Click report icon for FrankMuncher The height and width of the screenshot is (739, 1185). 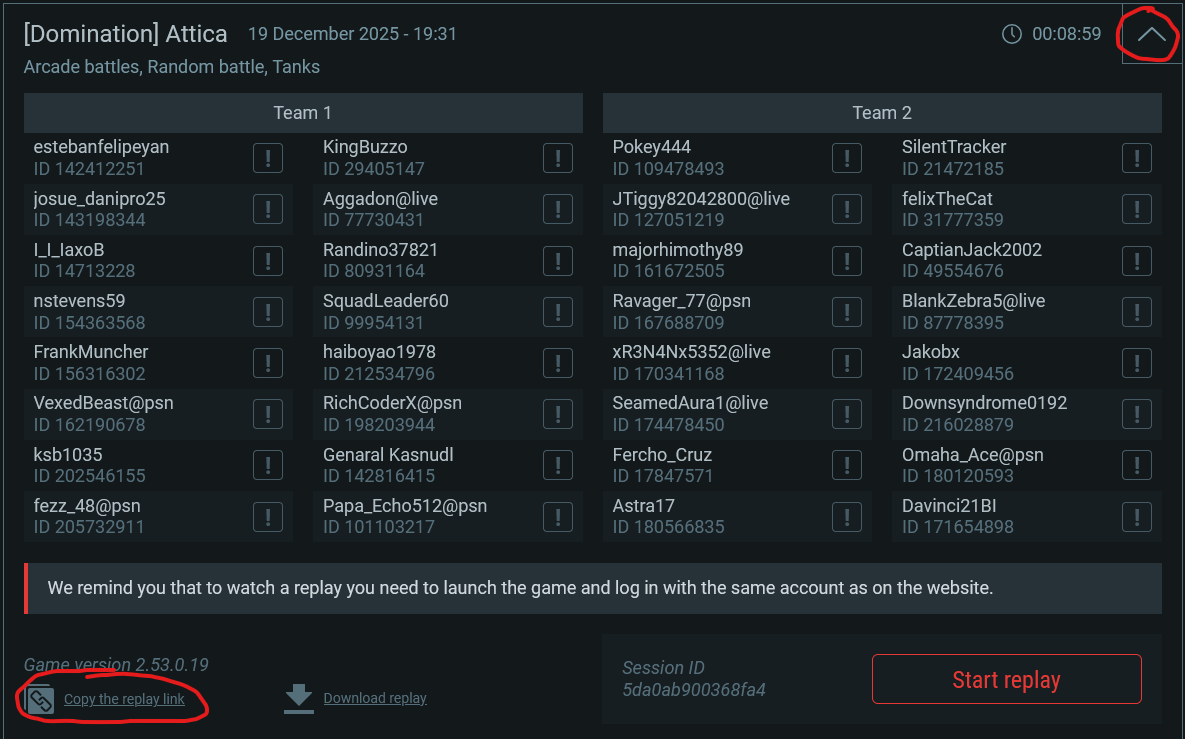pos(267,362)
